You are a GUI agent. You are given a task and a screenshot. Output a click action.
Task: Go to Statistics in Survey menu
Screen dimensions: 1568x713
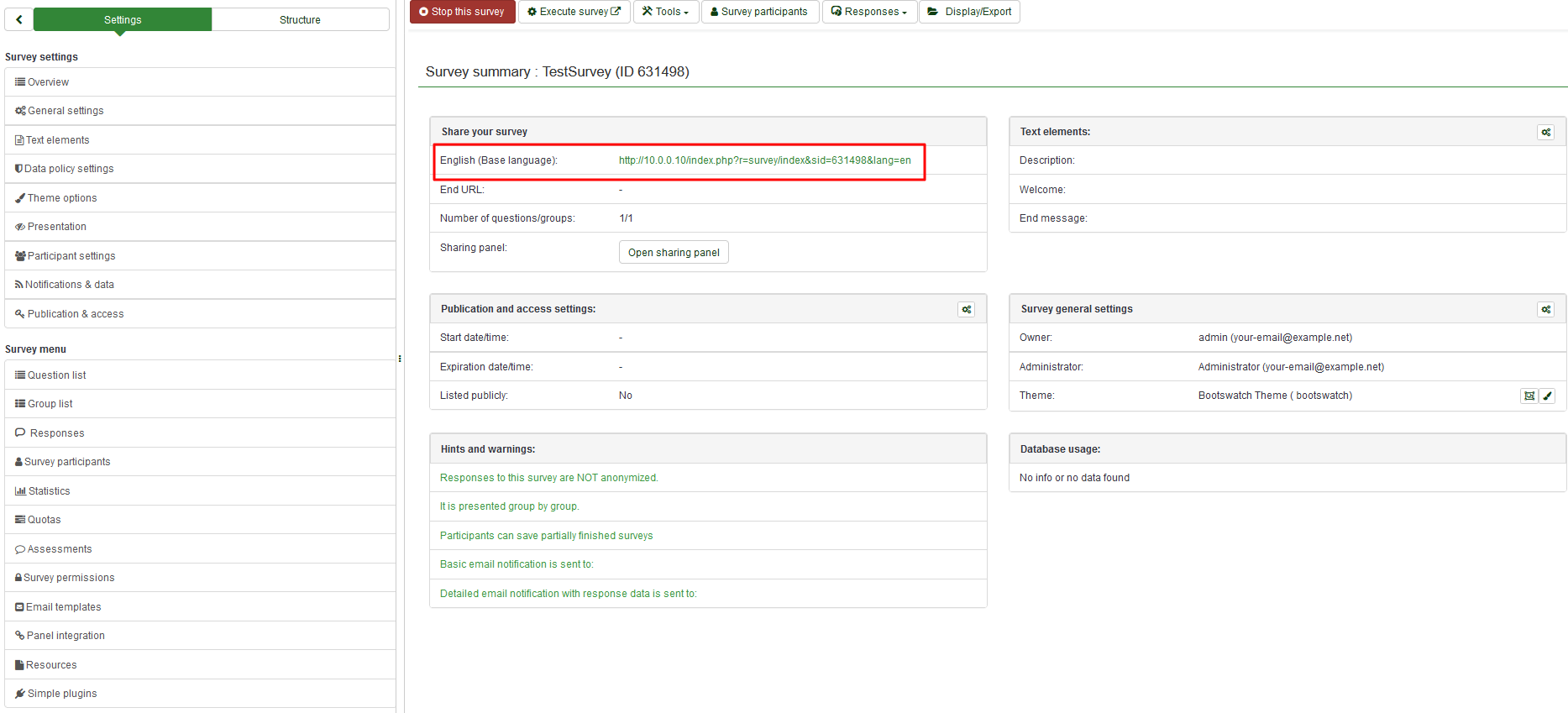coord(49,491)
